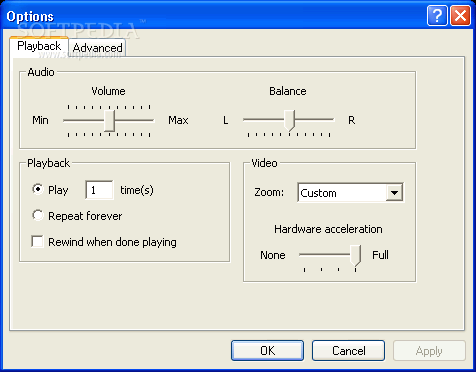Screen dimensions: 476x372
Task: Click the Max volume label
Action: point(178,120)
